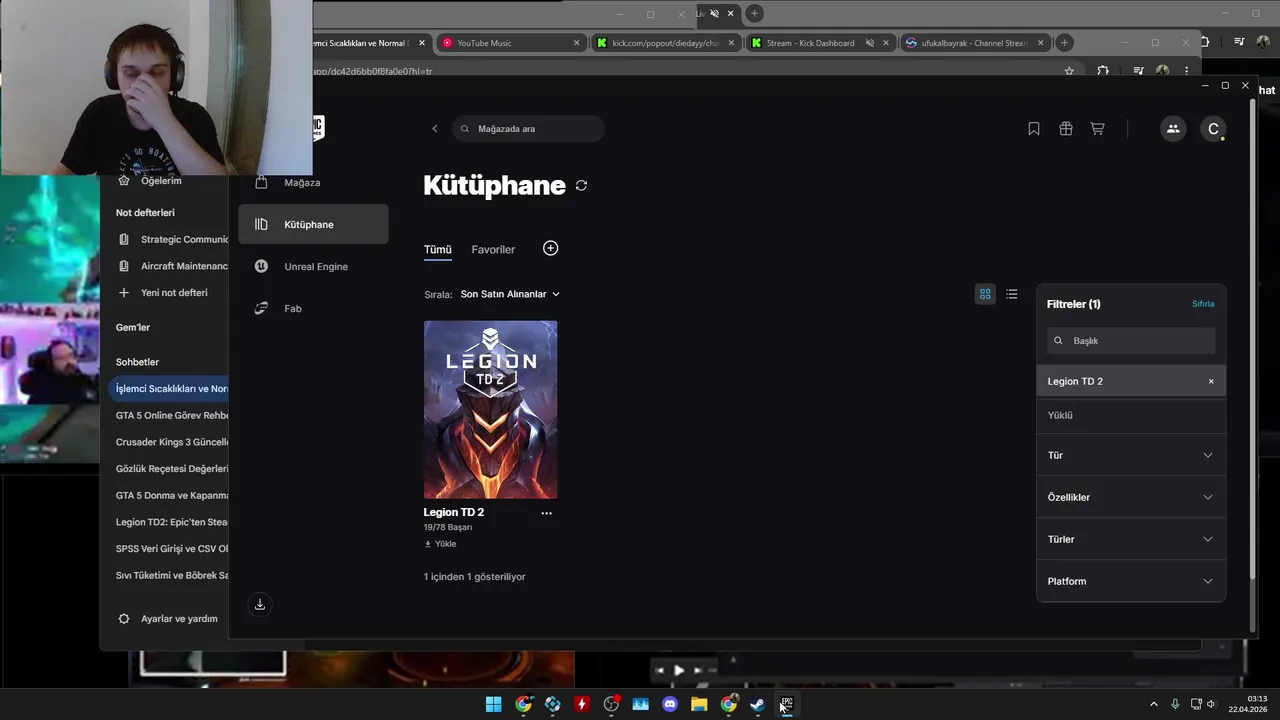Image resolution: width=1280 pixels, height=720 pixels.
Task: Click the Mağazada ara search box
Action: click(x=529, y=129)
